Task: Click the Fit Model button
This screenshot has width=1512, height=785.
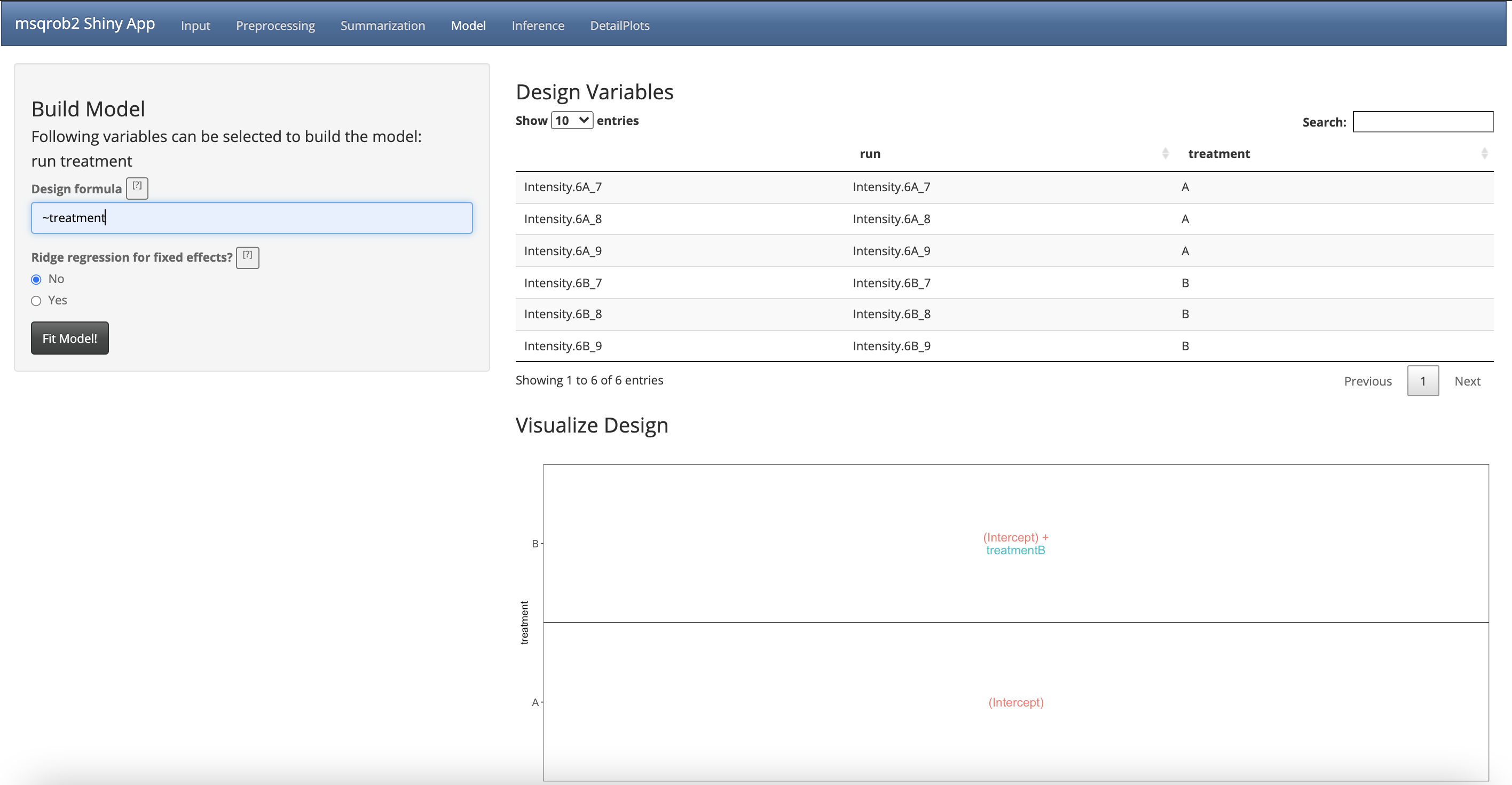Action: pos(69,337)
